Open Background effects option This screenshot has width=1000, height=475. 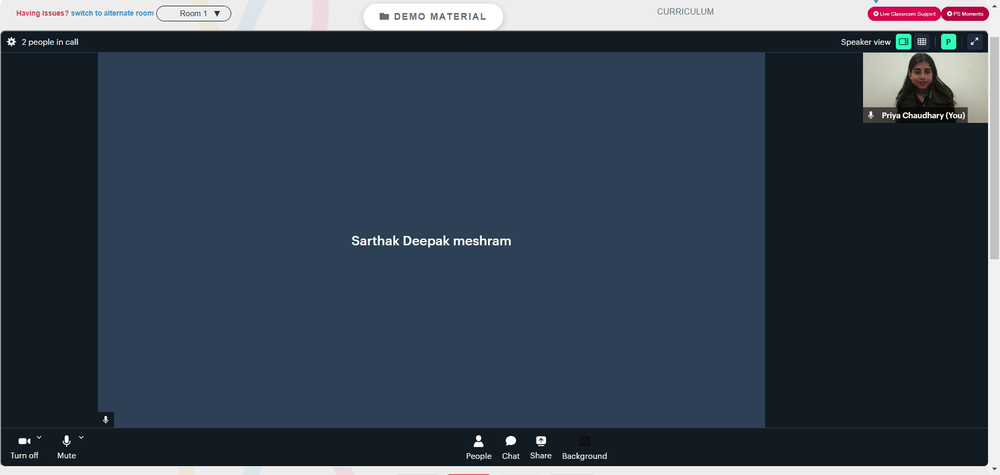584,448
